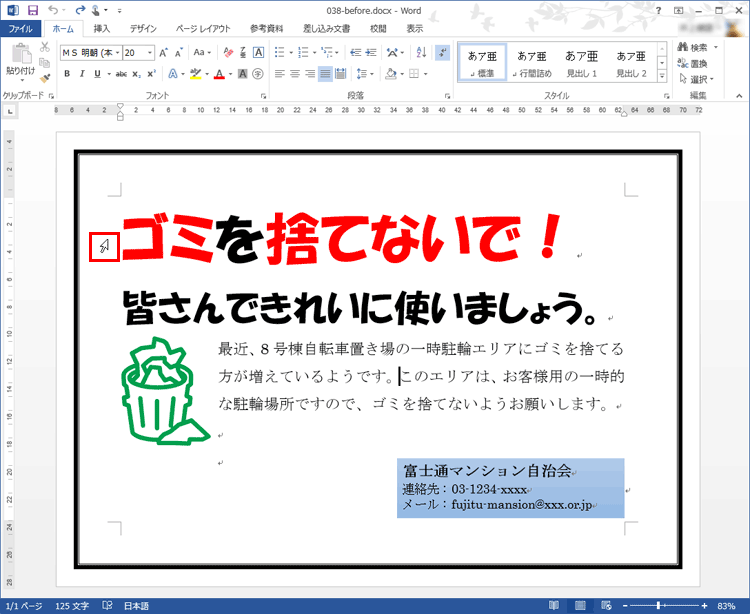Click the Increase Indent icon
The height and width of the screenshot is (614, 750).
[x=371, y=53]
